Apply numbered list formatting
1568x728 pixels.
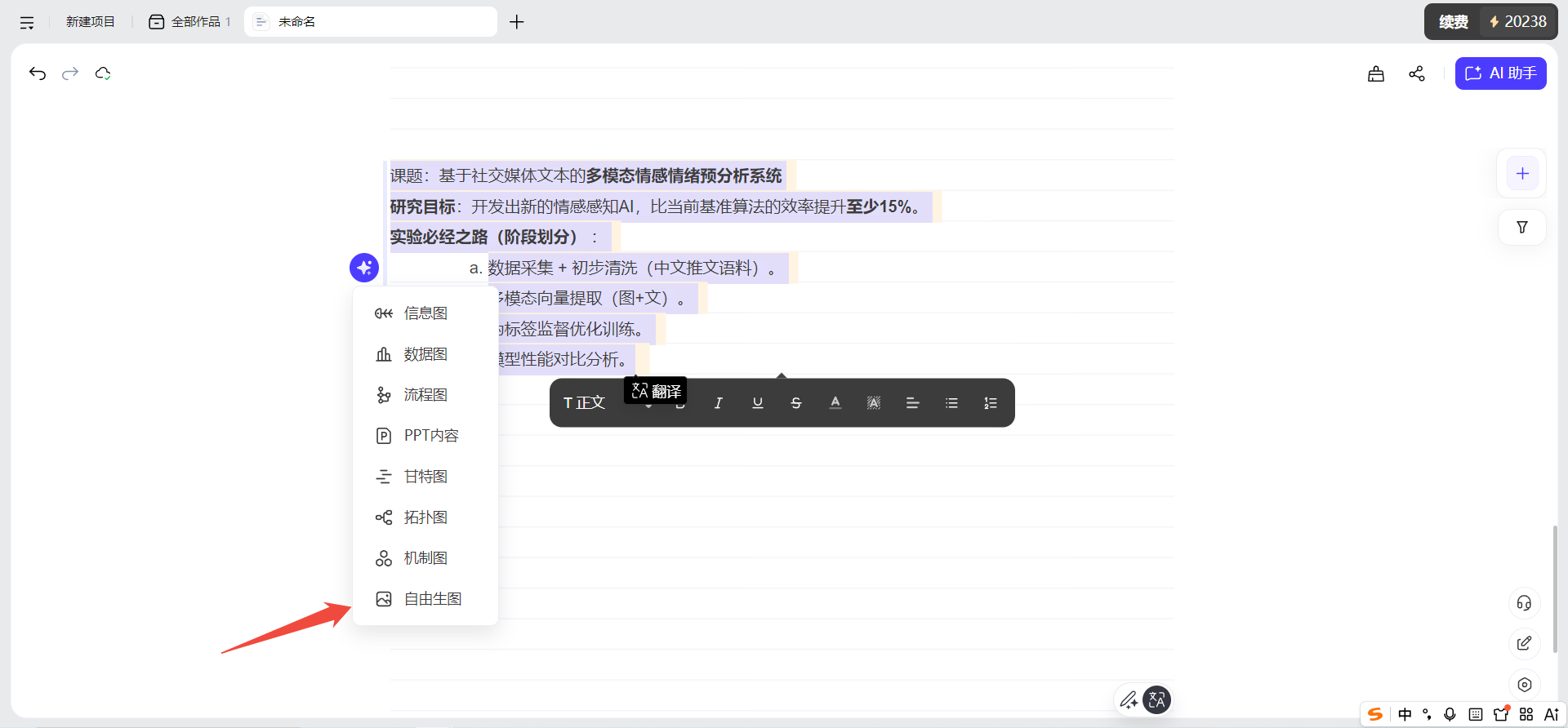[x=991, y=403]
